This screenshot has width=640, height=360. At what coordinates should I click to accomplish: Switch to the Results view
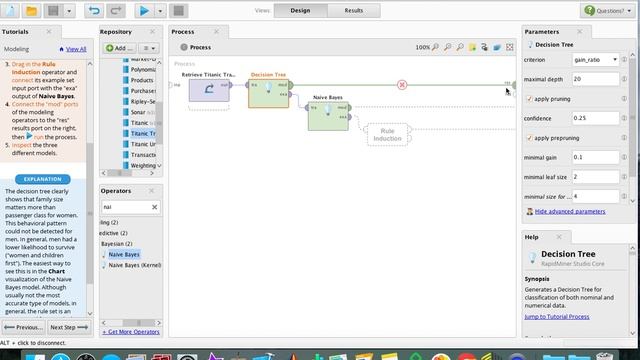(x=353, y=11)
